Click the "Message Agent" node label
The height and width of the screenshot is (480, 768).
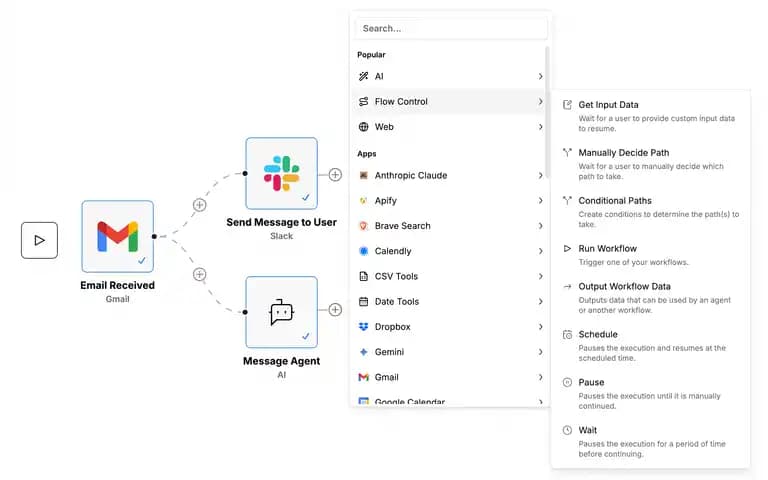coord(282,361)
